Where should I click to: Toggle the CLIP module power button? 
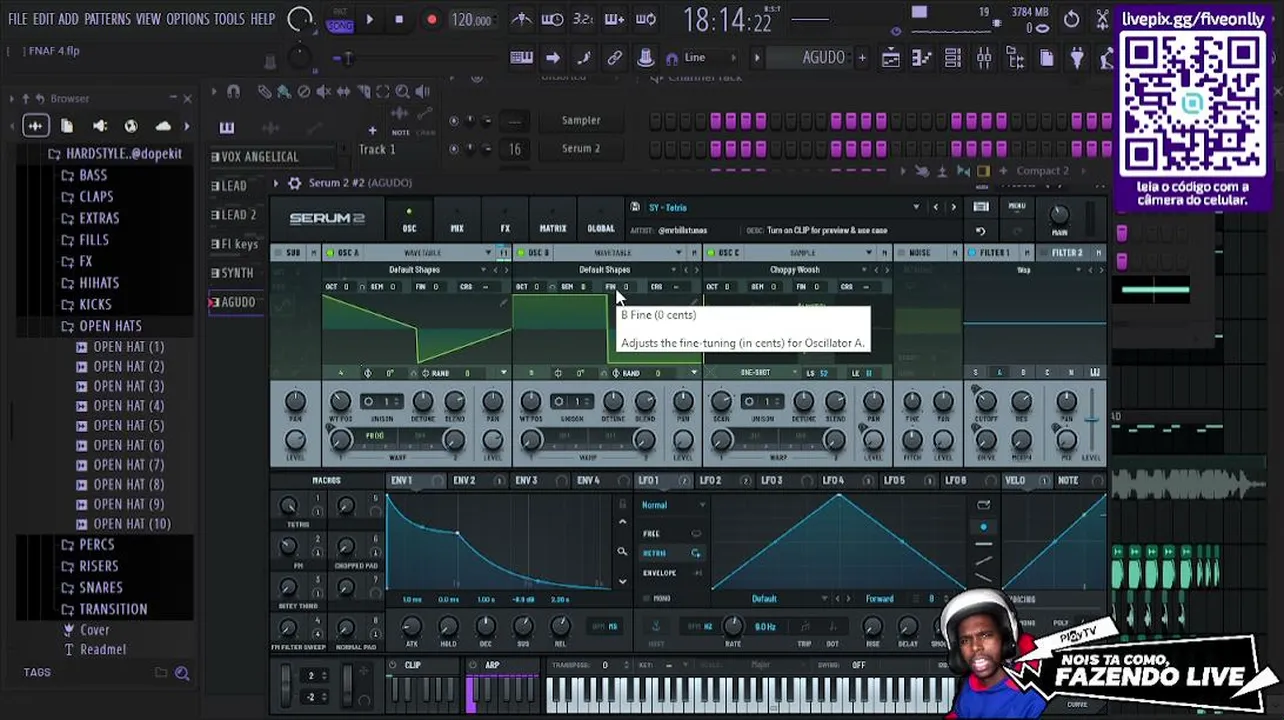[x=392, y=665]
